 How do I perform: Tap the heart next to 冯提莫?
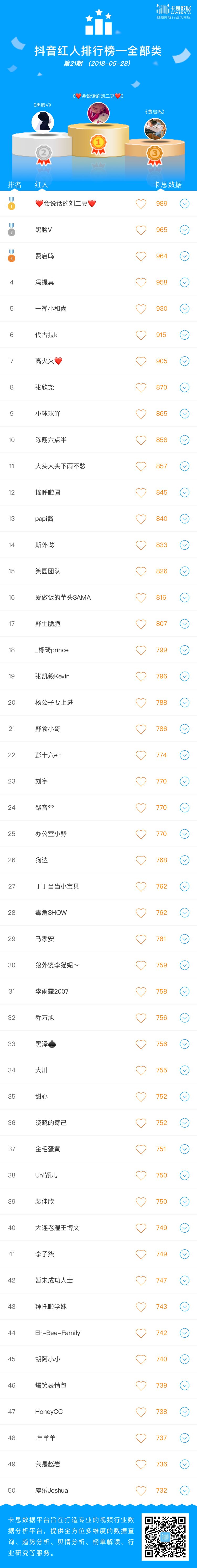click(x=141, y=282)
